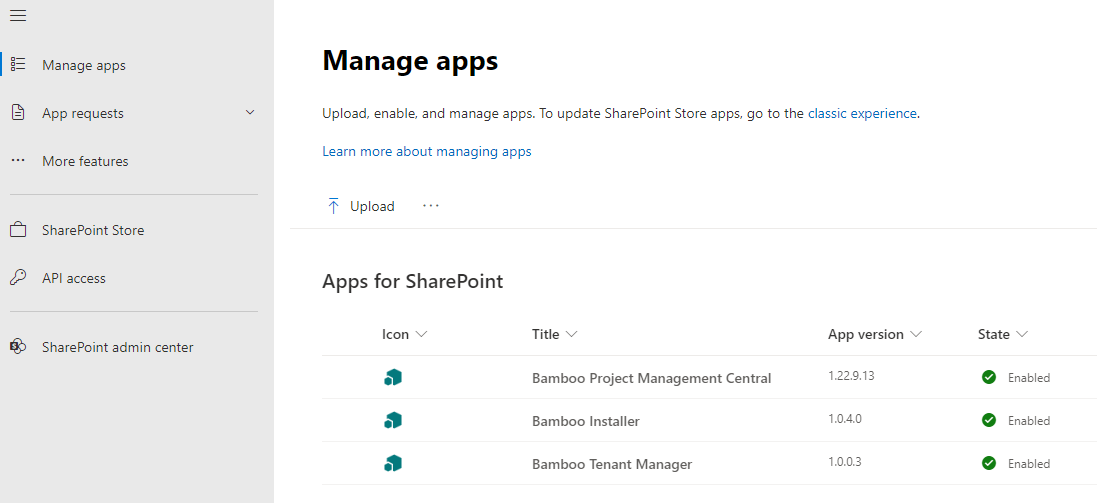Click the Upload button label
The height and width of the screenshot is (503, 1097).
click(372, 206)
